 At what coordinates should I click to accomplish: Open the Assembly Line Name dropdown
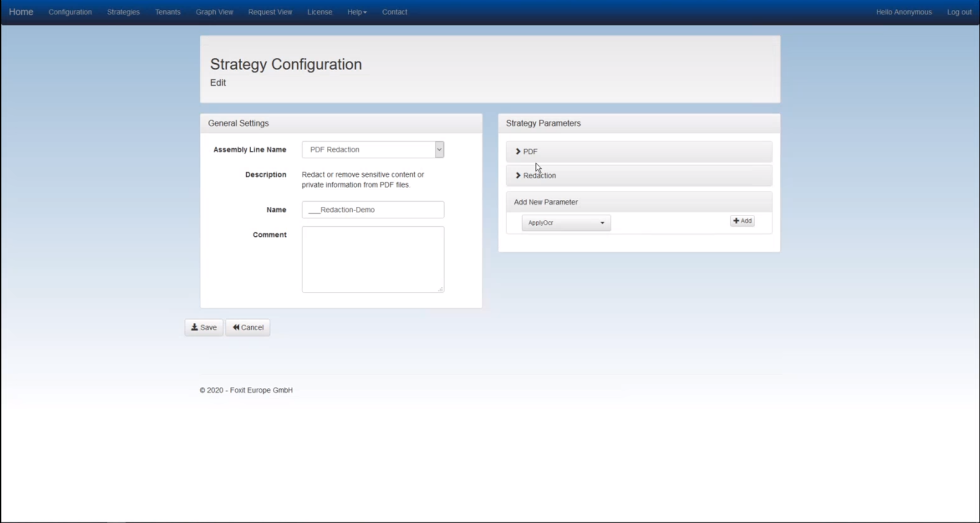click(373, 150)
